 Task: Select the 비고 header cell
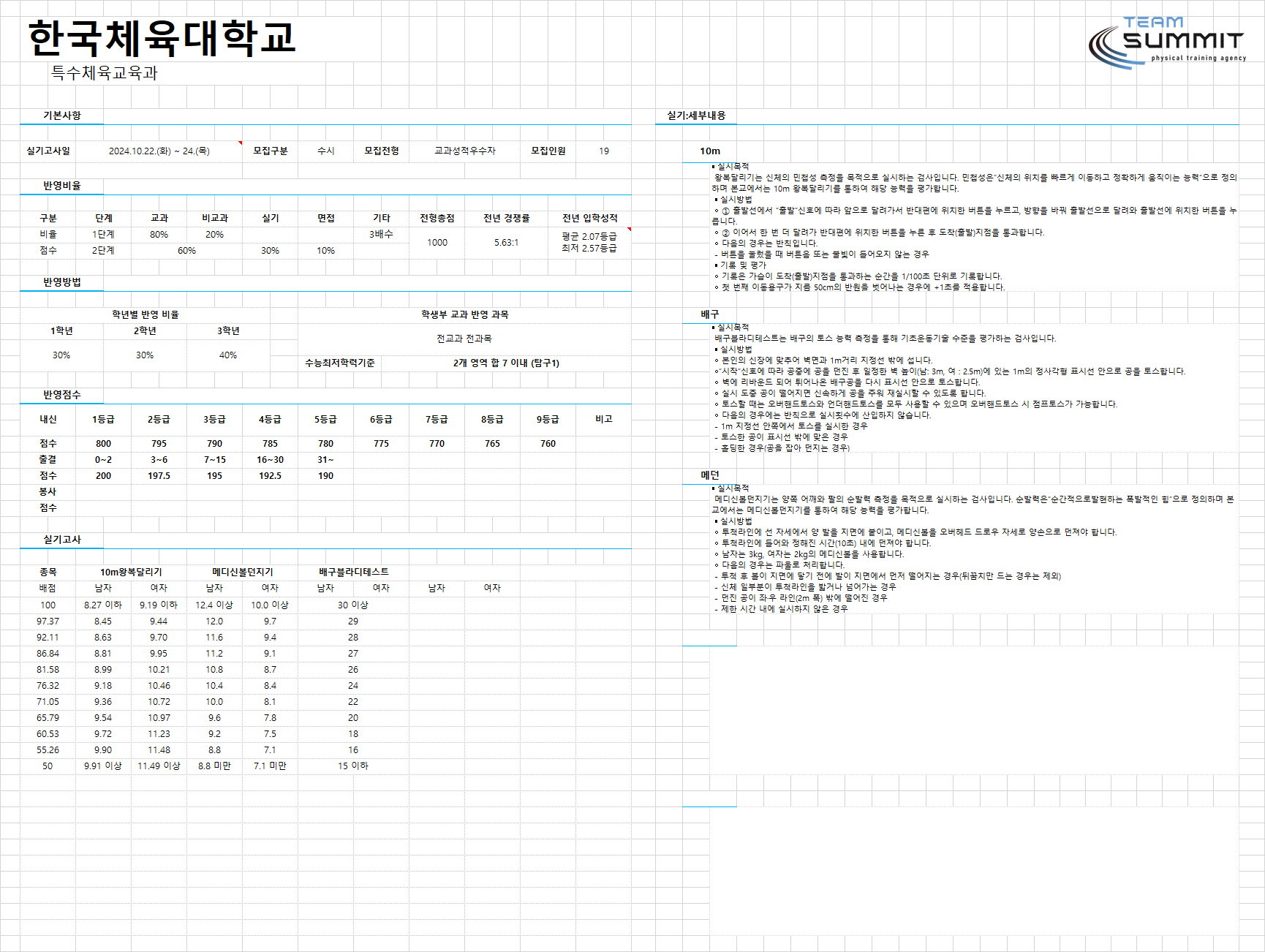point(604,420)
